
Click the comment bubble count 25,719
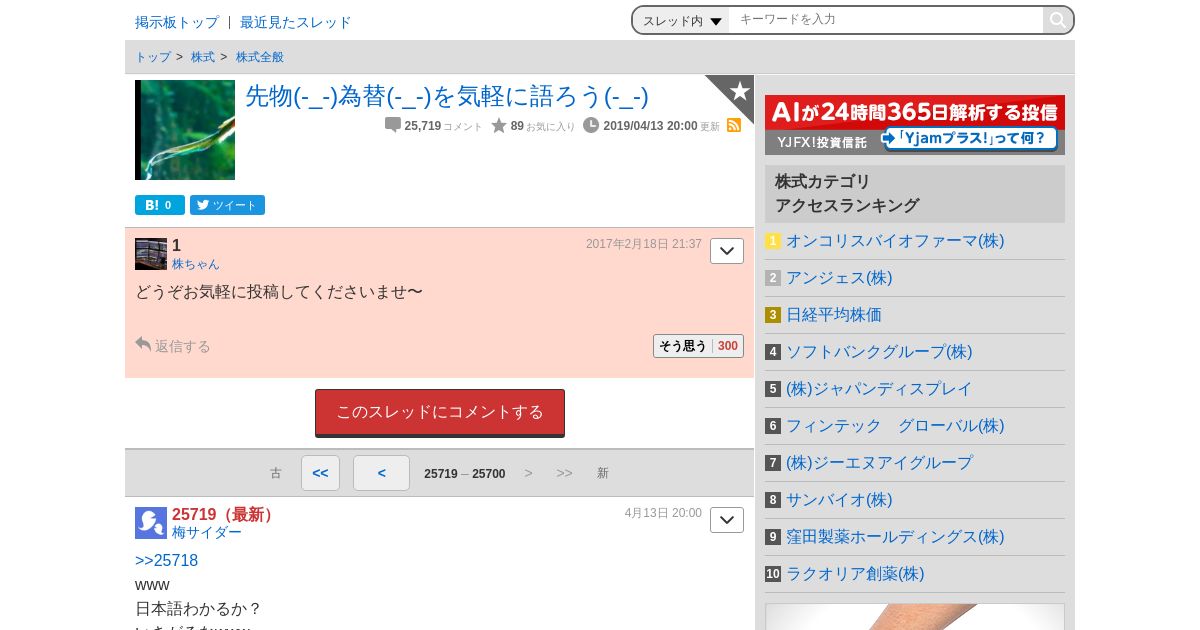pos(433,126)
